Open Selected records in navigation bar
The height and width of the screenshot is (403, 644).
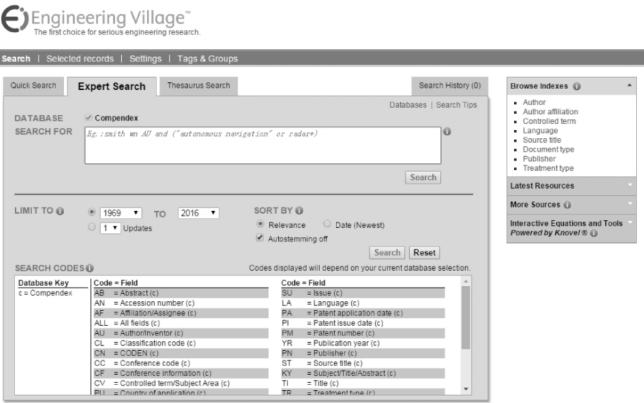tap(80, 59)
